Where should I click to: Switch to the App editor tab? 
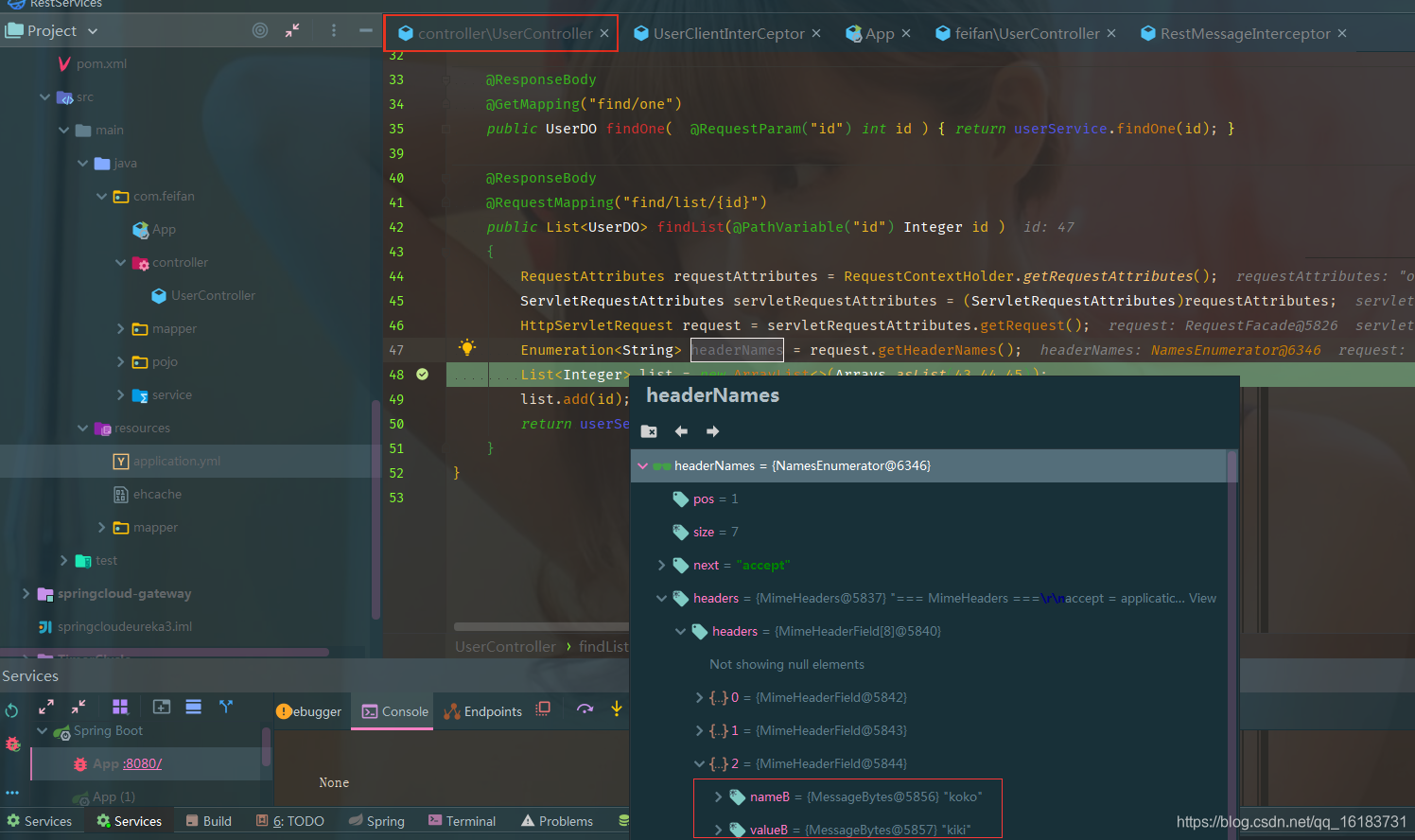click(x=880, y=33)
